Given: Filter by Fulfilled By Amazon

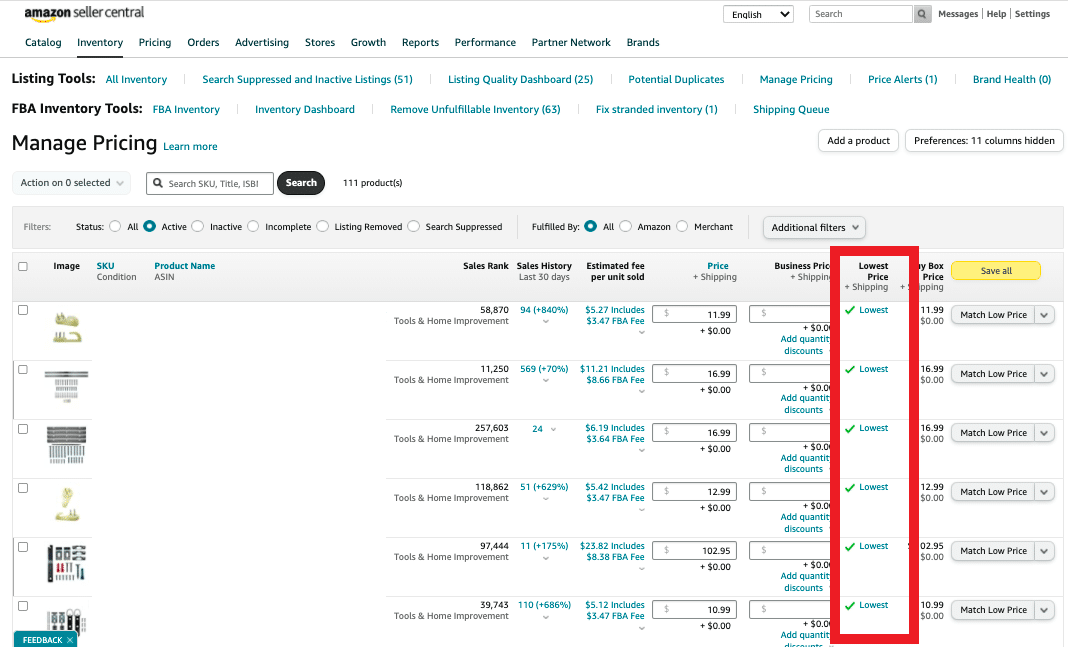Looking at the screenshot, I should tap(625, 226).
